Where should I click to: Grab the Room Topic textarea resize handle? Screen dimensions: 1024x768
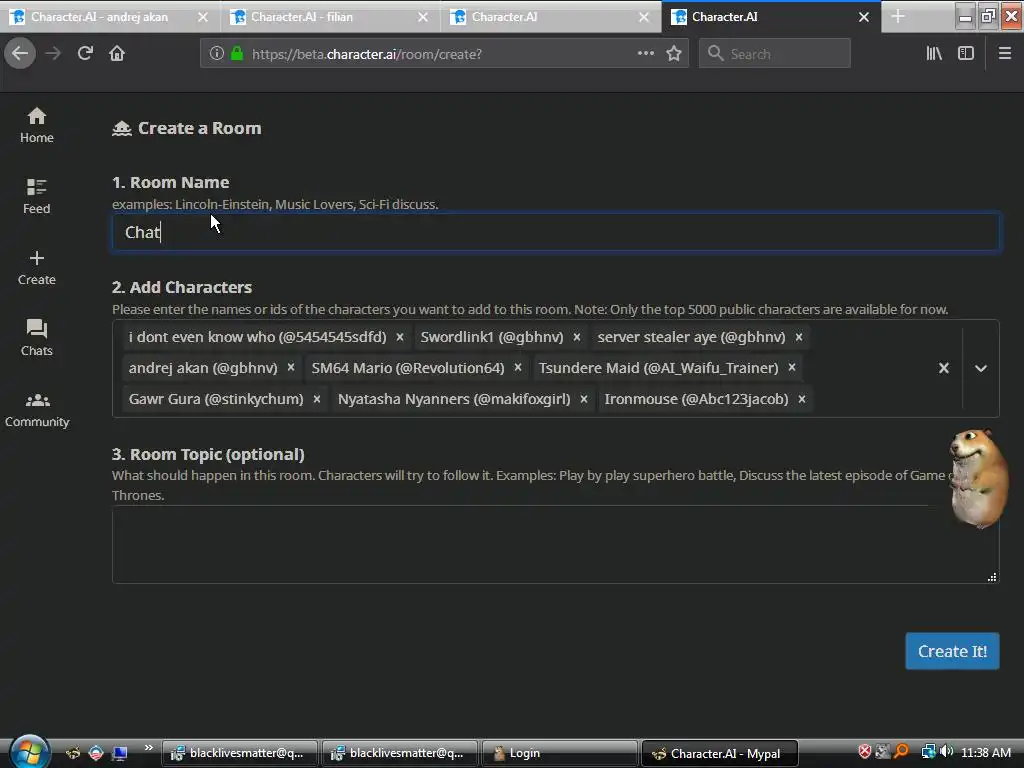tap(992, 577)
